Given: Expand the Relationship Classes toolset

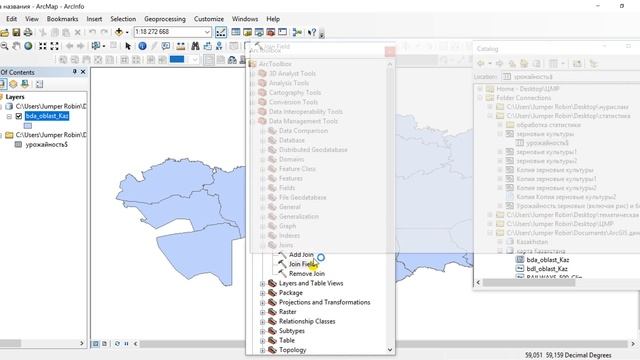Looking at the screenshot, I should (x=263, y=322).
